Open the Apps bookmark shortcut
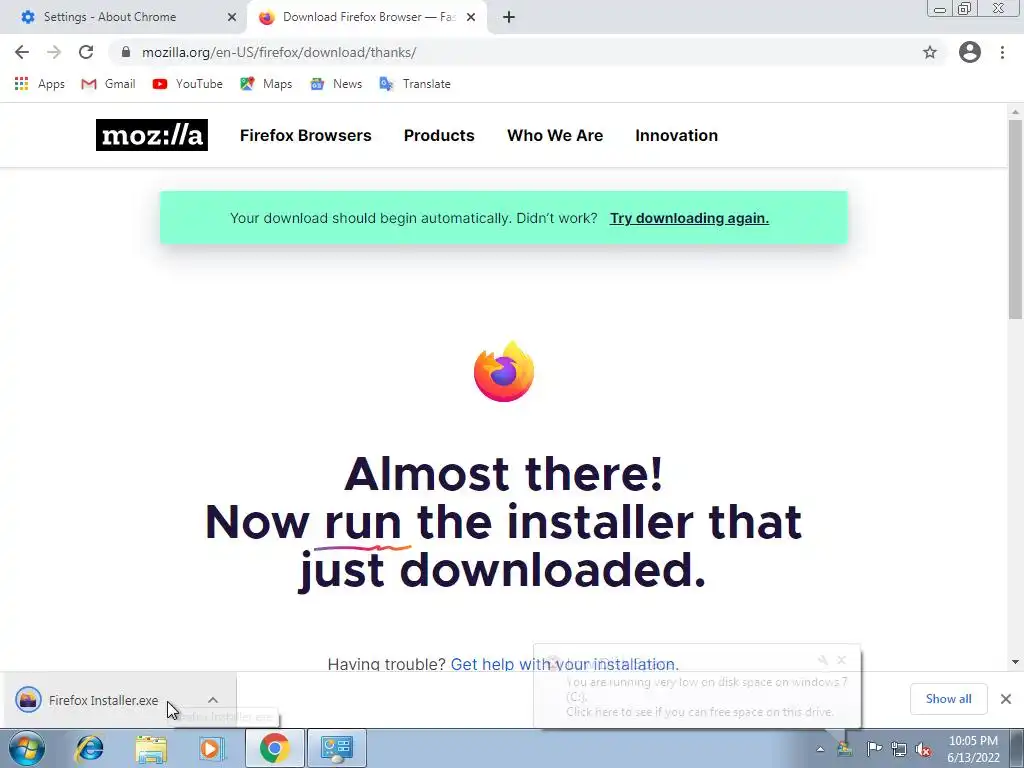This screenshot has height=768, width=1024. [x=39, y=84]
